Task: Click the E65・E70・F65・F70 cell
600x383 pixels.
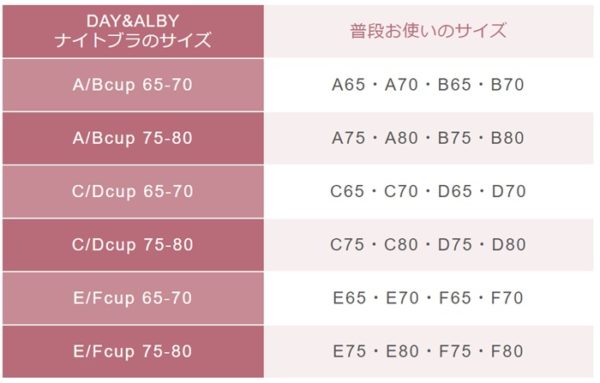Action: (429, 298)
